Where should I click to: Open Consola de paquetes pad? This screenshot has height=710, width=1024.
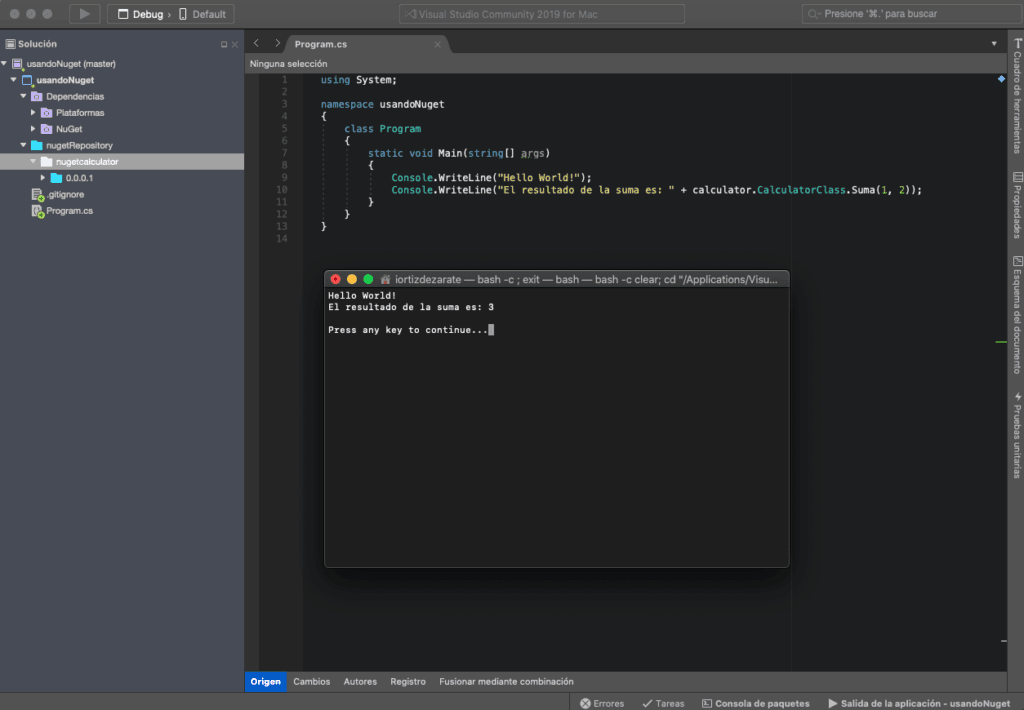(x=756, y=703)
